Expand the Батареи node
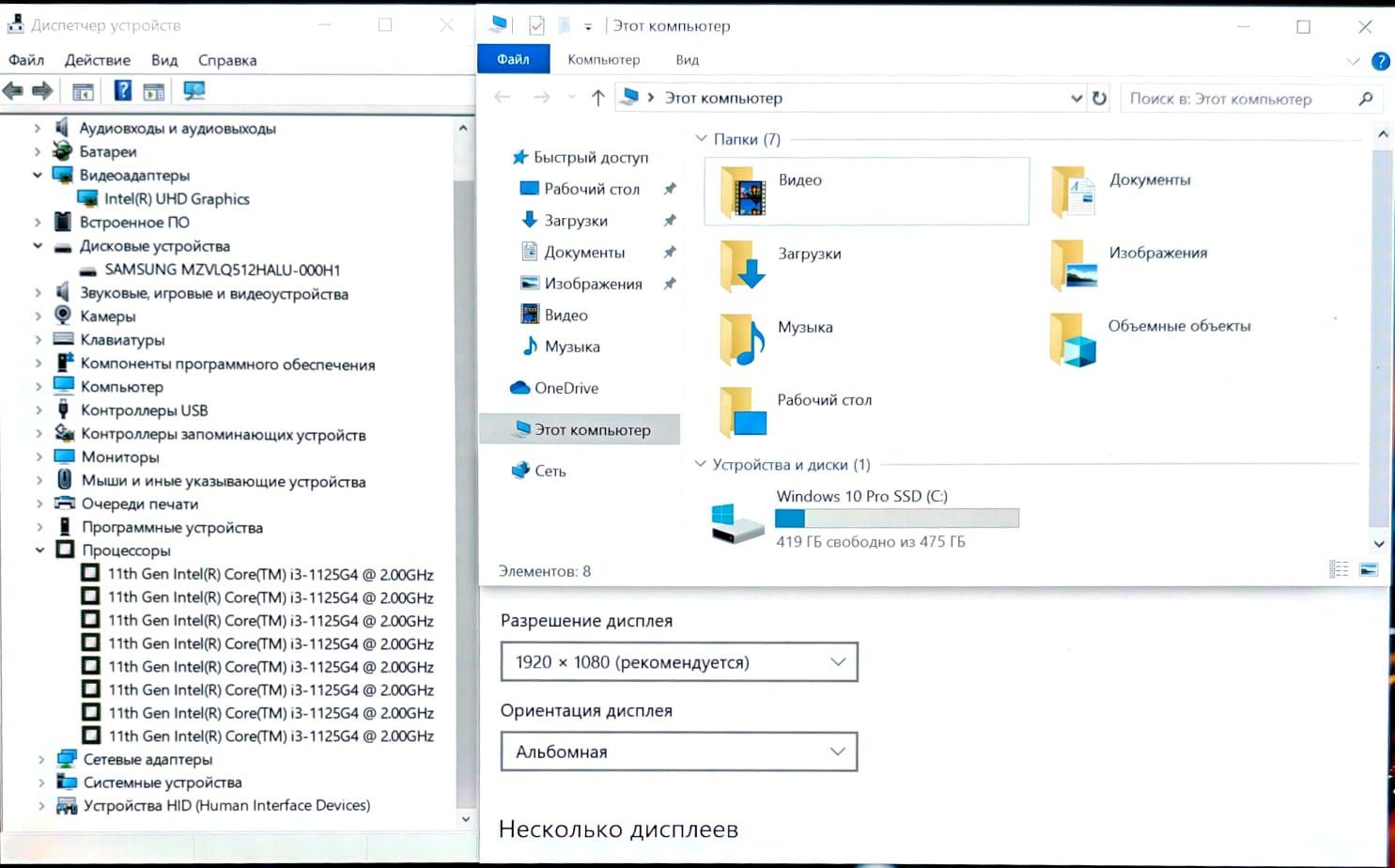 coord(38,151)
